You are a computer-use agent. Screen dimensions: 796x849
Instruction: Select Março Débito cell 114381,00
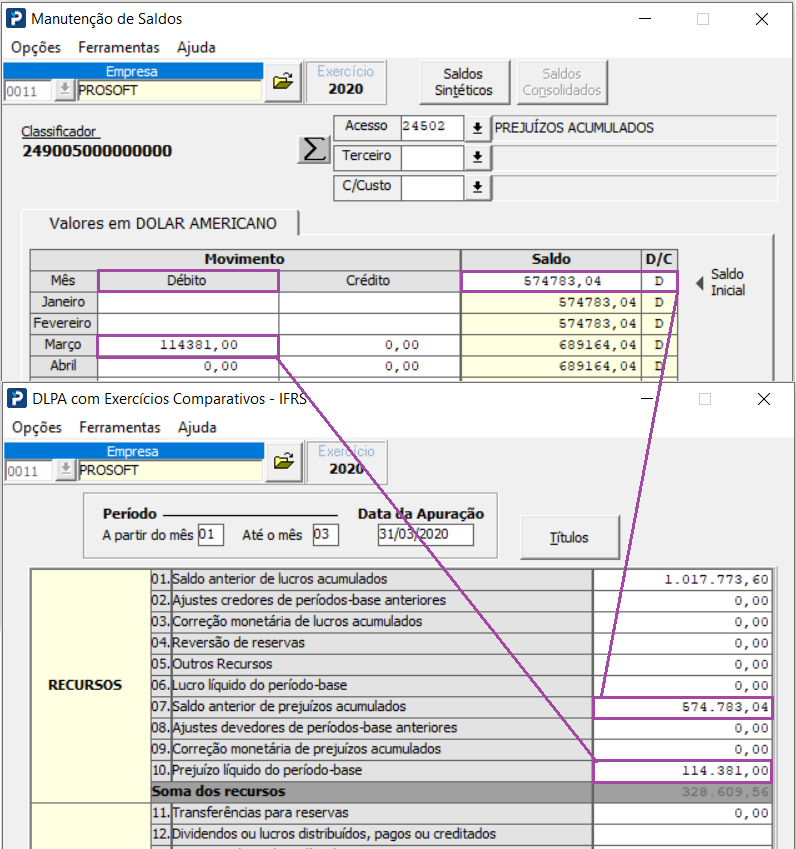(x=188, y=345)
